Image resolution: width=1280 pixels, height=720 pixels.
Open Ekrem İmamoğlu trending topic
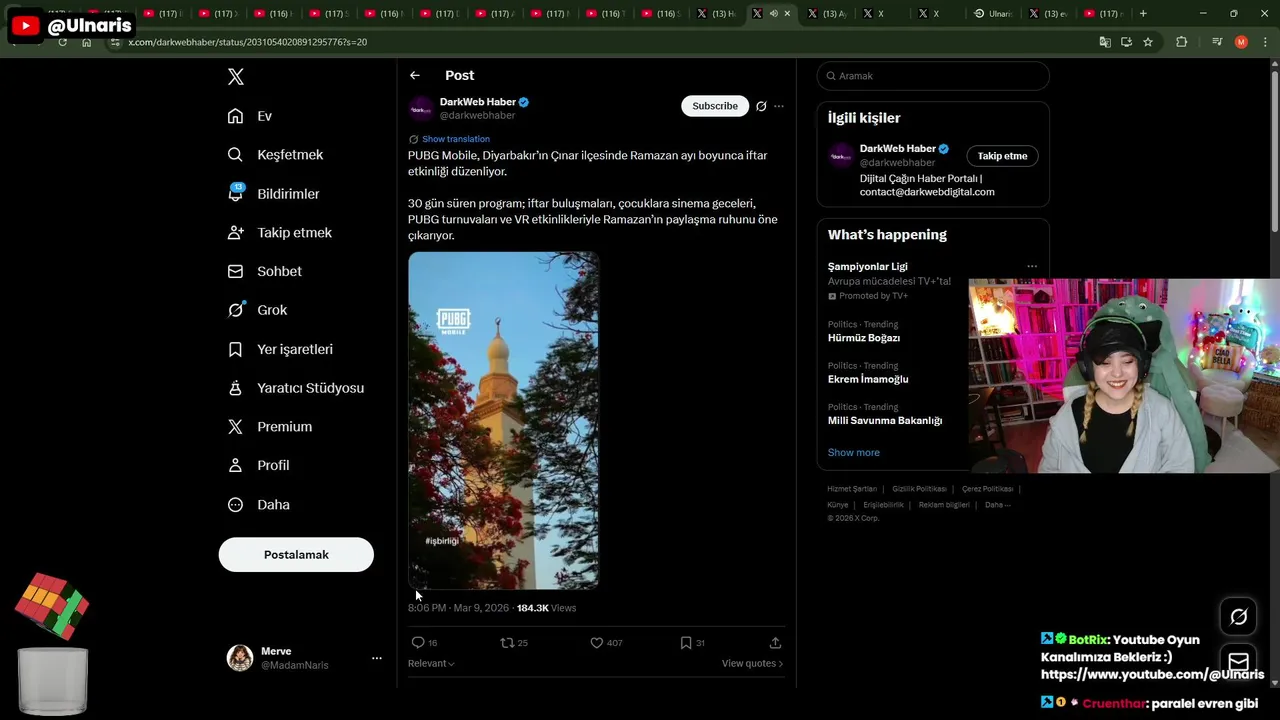[x=868, y=379]
